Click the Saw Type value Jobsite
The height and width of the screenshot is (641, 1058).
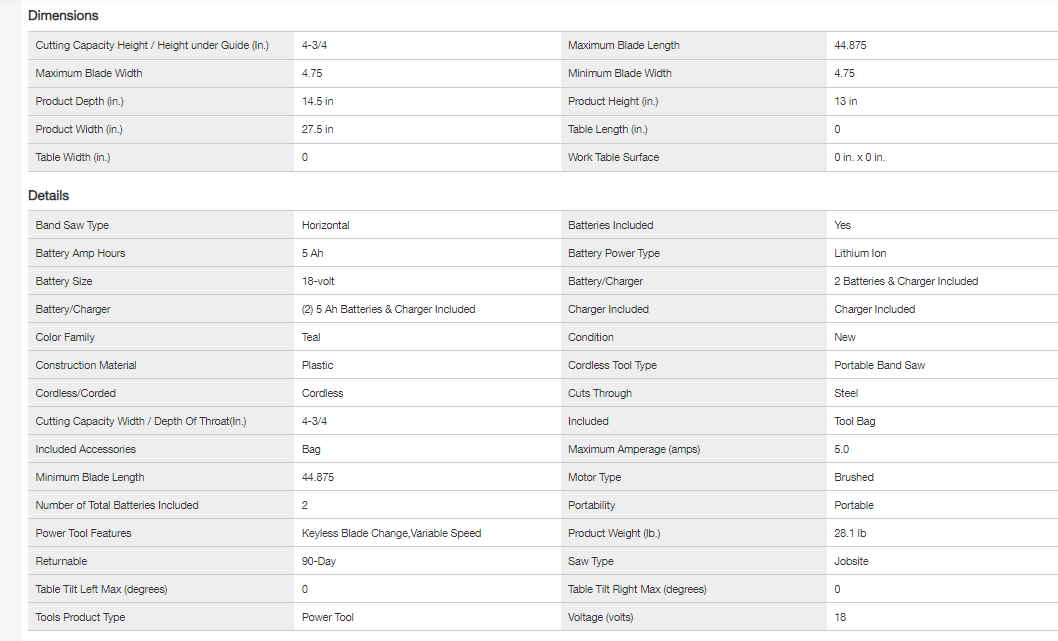[851, 561]
